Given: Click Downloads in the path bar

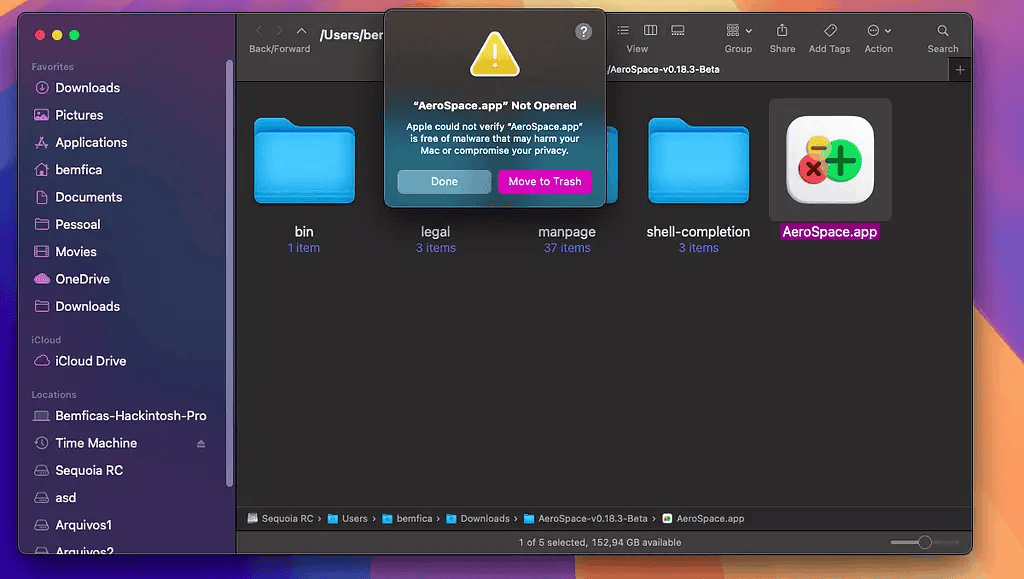Looking at the screenshot, I should click(484, 519).
